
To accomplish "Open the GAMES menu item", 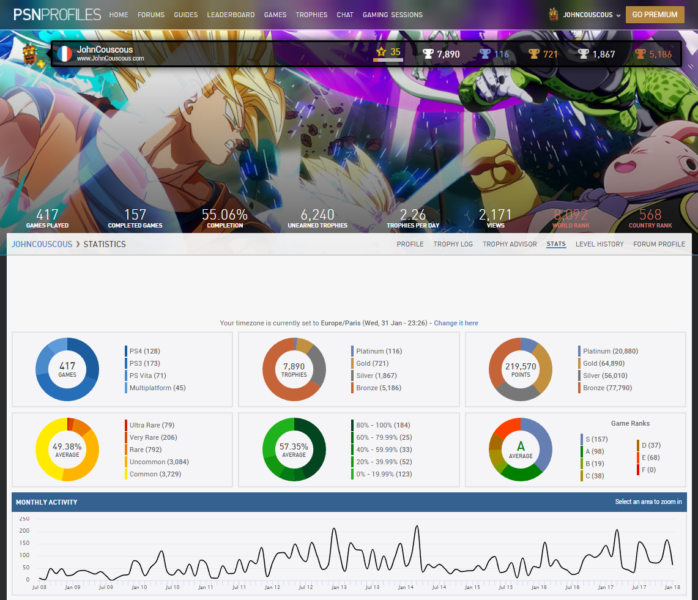I will tap(275, 15).
